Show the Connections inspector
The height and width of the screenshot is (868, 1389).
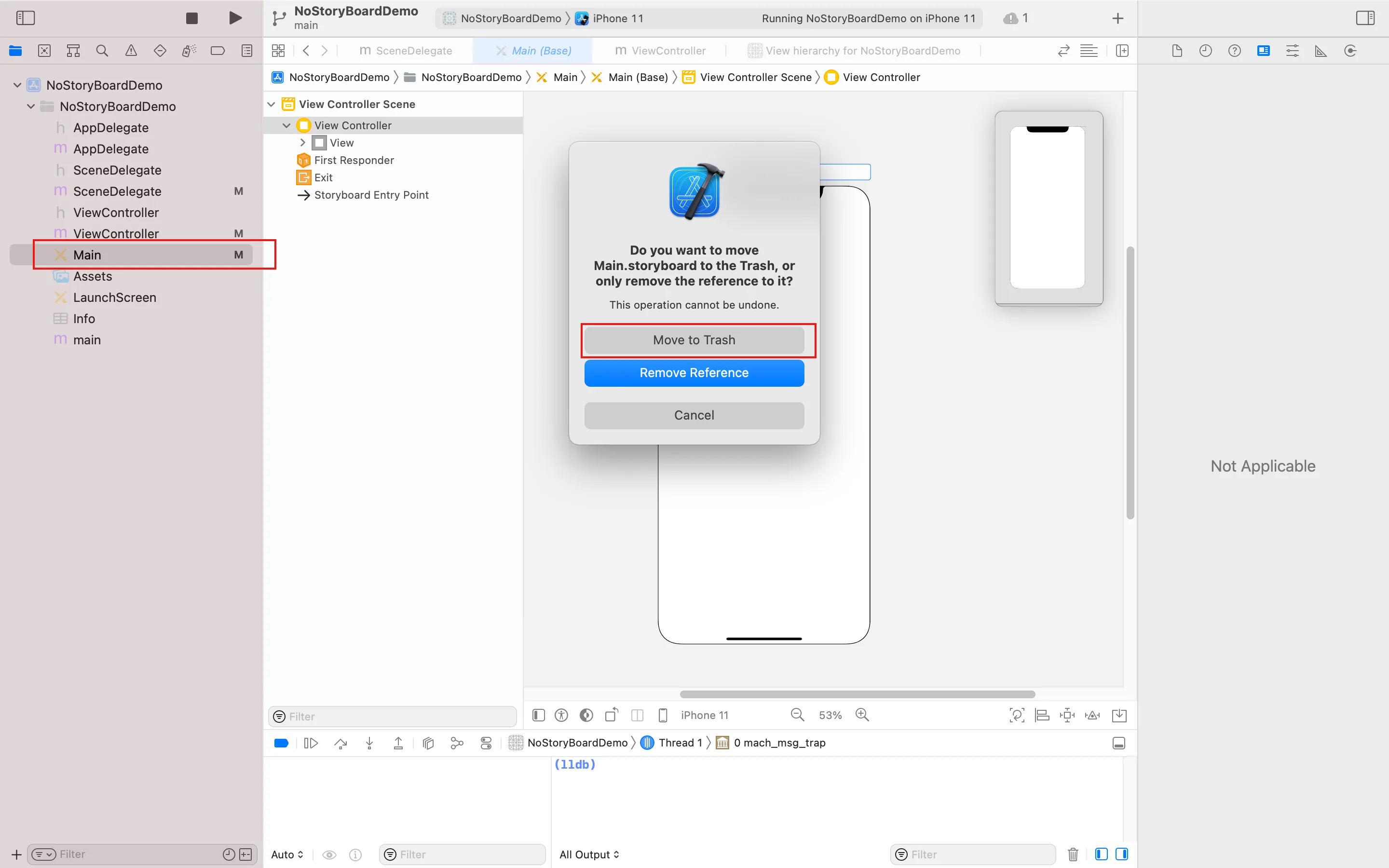(x=1350, y=51)
